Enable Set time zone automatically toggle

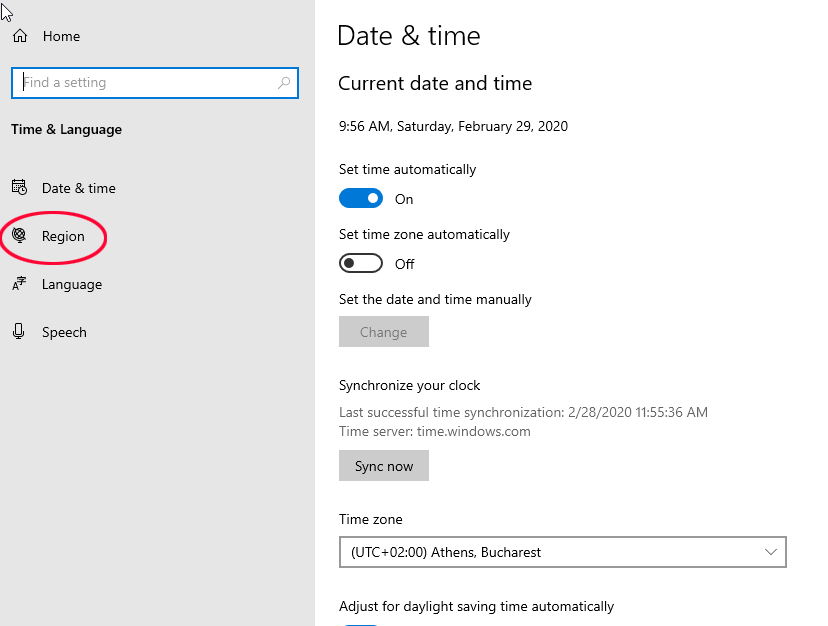[361, 263]
